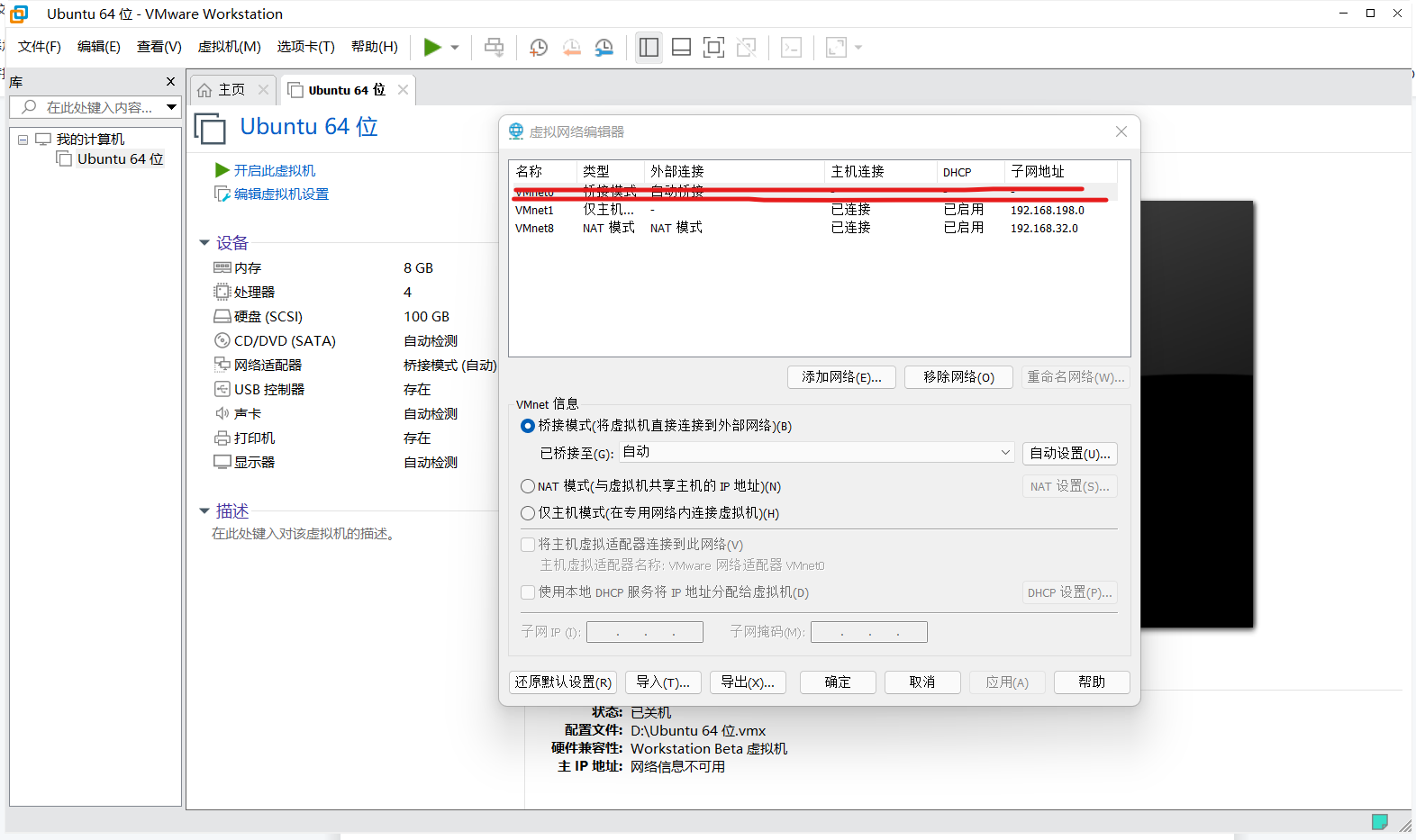This screenshot has height=840, width=1416.
Task: Close the library panel with the X
Action: point(170,81)
